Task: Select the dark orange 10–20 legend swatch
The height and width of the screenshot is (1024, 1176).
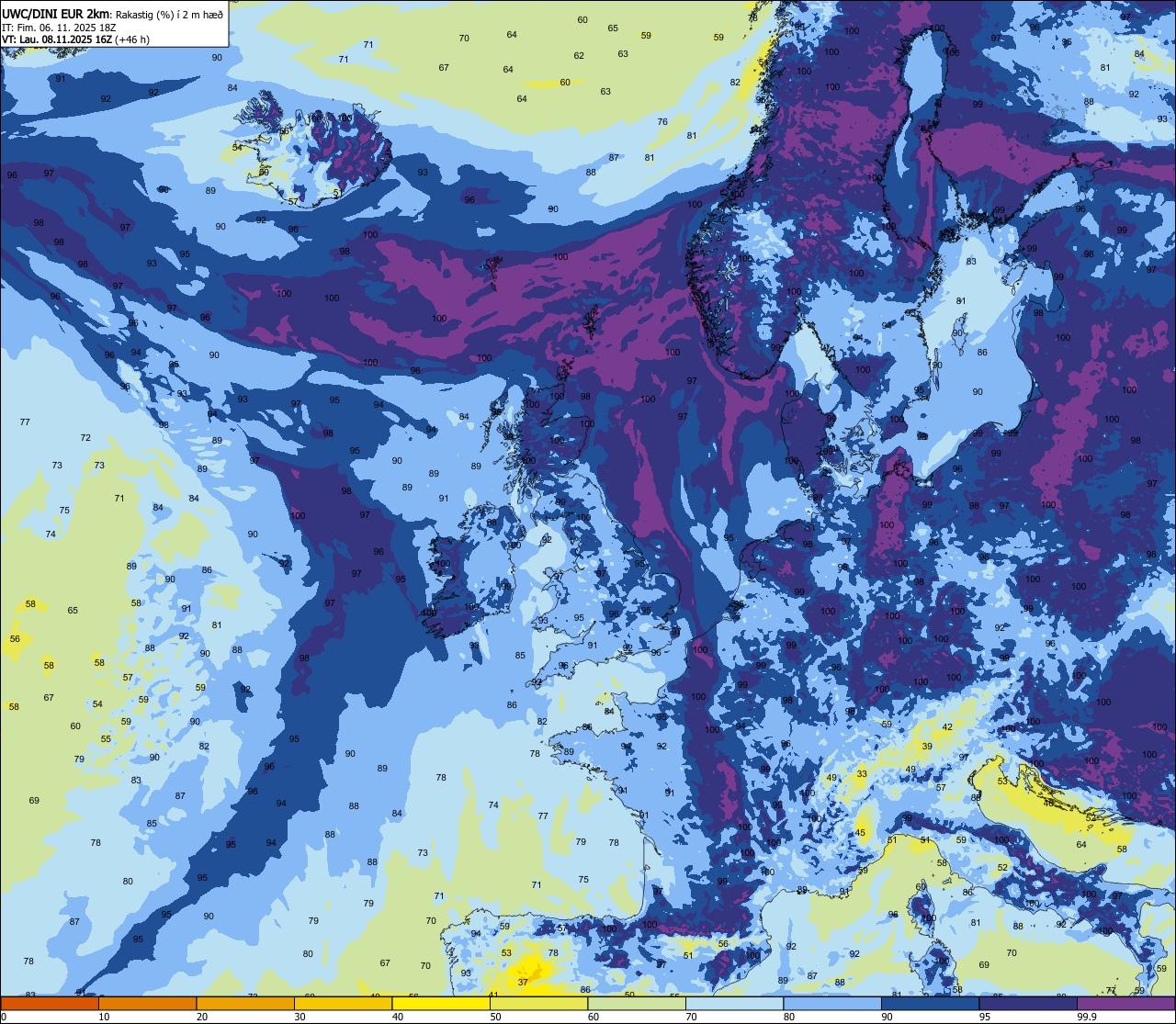Action: click(147, 1003)
